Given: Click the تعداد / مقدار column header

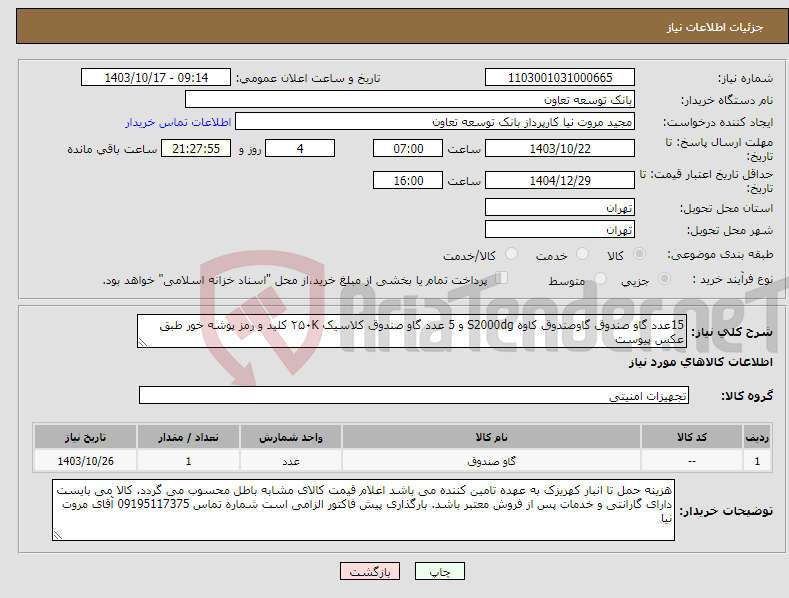Looking at the screenshot, I should (188, 437).
